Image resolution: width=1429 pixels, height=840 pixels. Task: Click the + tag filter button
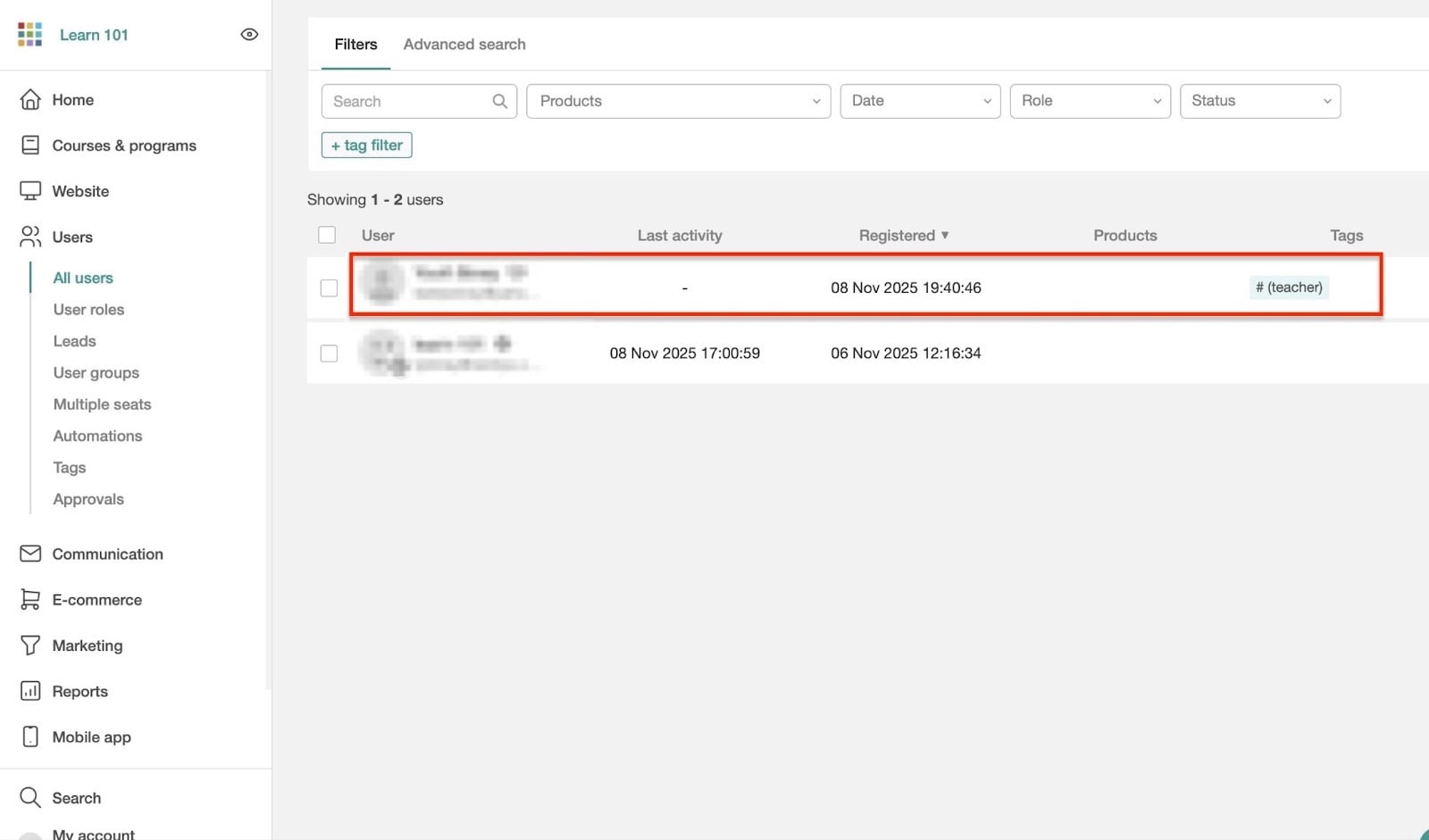[366, 145]
